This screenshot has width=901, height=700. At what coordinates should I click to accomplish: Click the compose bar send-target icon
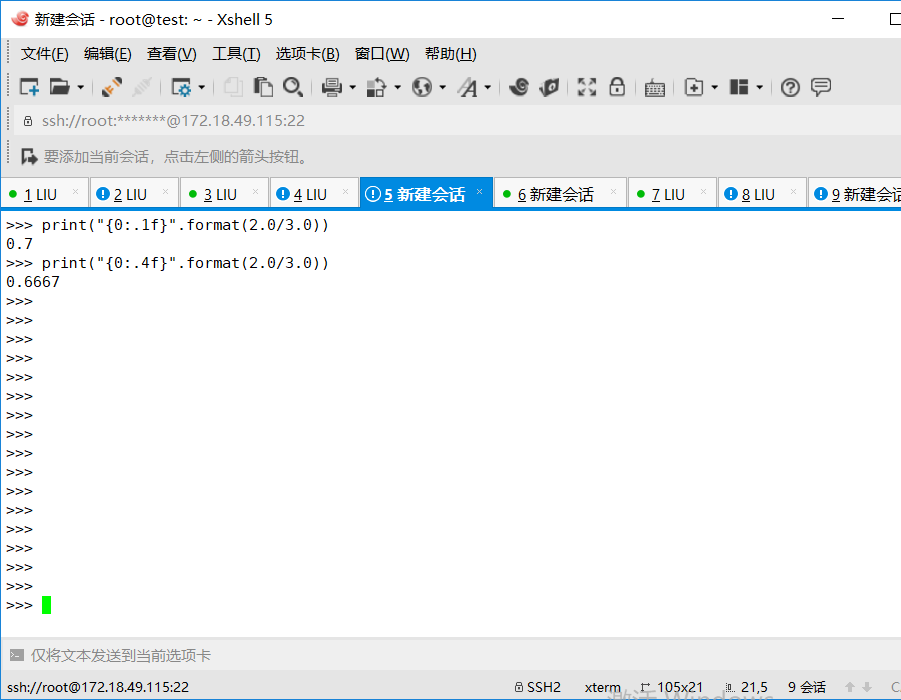pyautogui.click(x=17, y=655)
